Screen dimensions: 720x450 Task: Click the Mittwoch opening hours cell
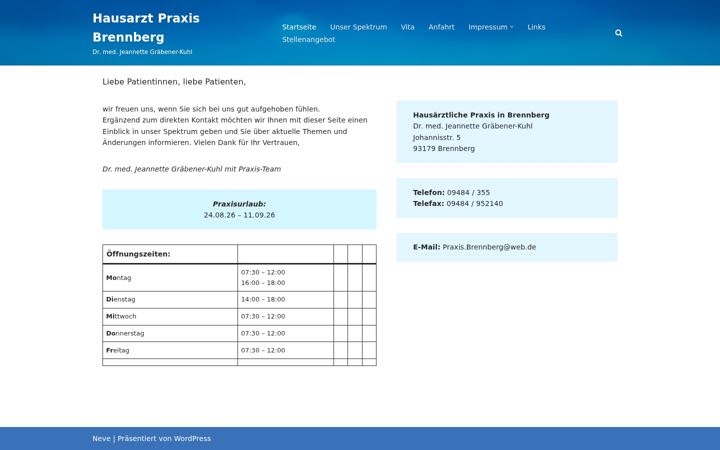coord(285,316)
